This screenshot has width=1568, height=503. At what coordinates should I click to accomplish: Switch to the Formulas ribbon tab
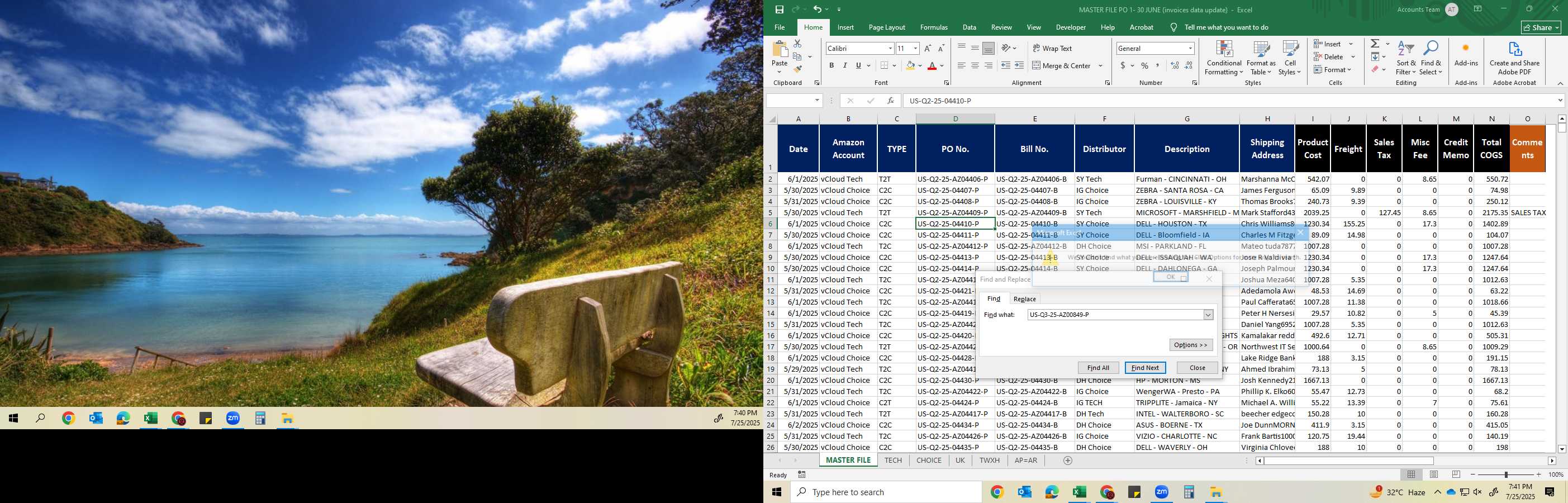tap(934, 27)
